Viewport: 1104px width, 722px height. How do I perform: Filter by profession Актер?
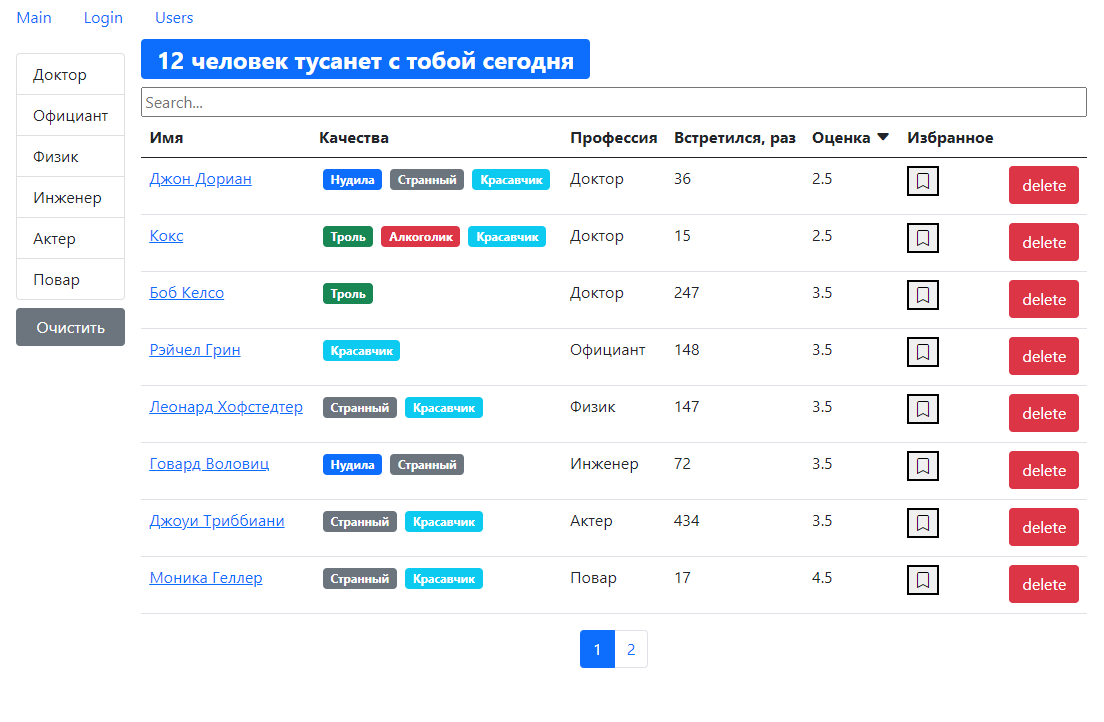click(70, 238)
